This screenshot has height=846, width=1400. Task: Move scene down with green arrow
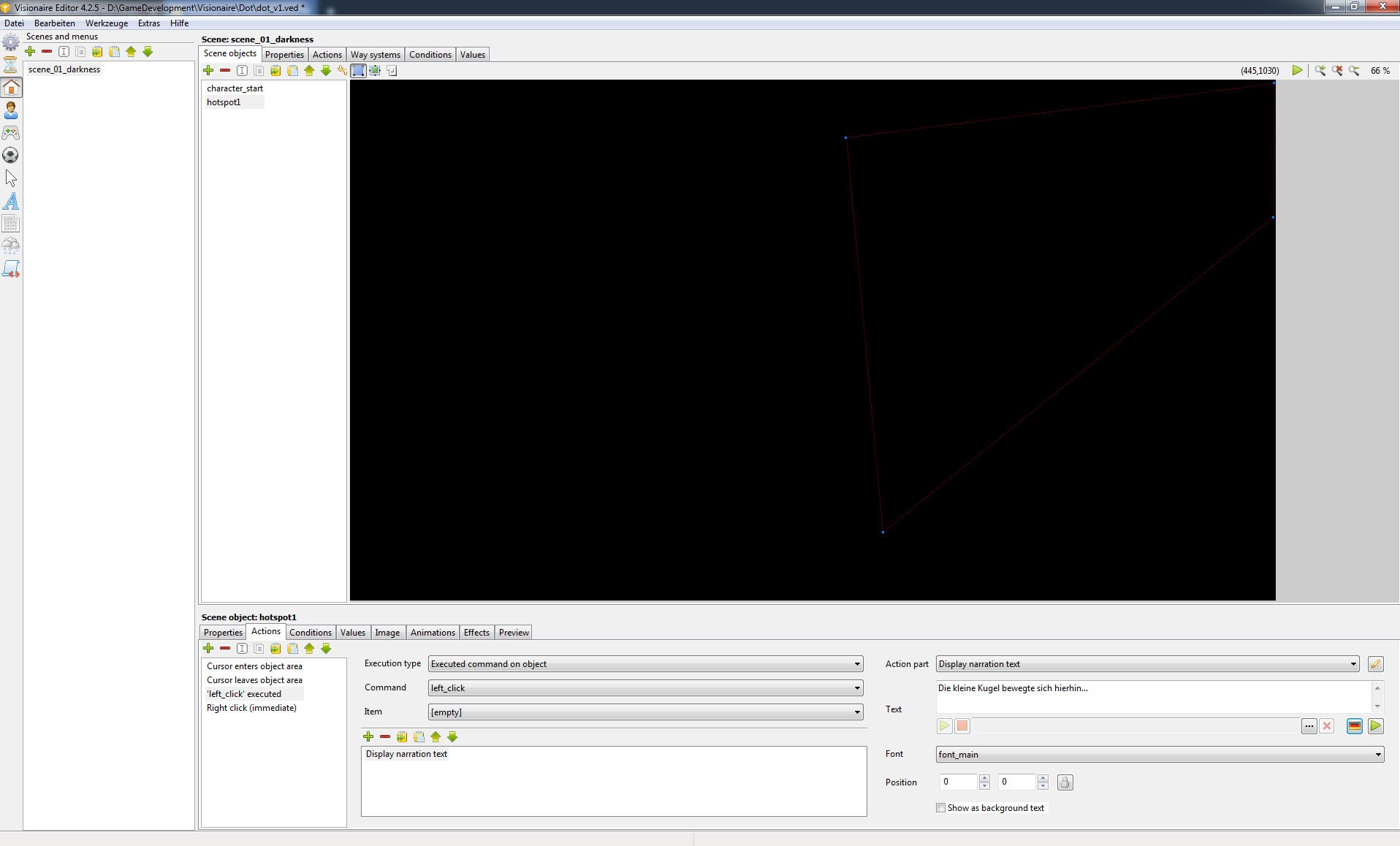tap(148, 51)
